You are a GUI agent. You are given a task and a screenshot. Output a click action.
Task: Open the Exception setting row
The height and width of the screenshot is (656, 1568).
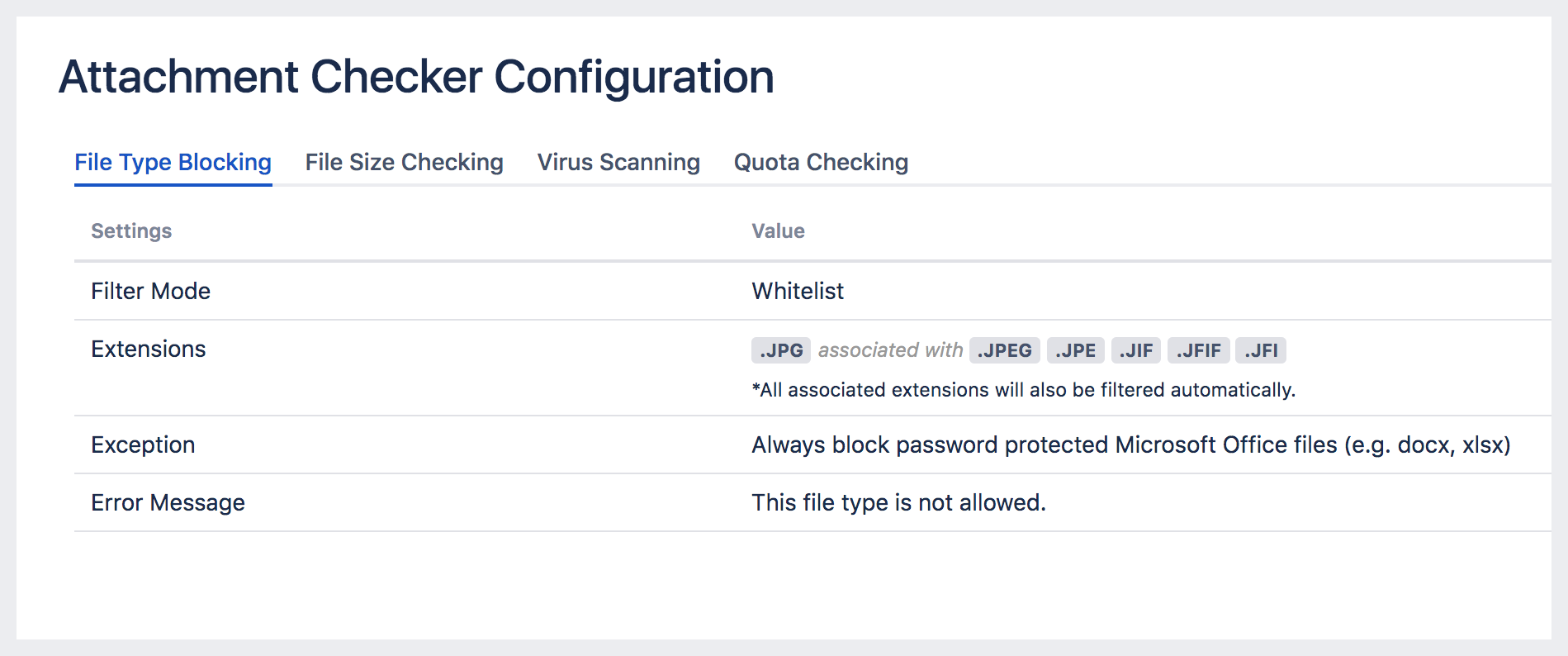(143, 444)
